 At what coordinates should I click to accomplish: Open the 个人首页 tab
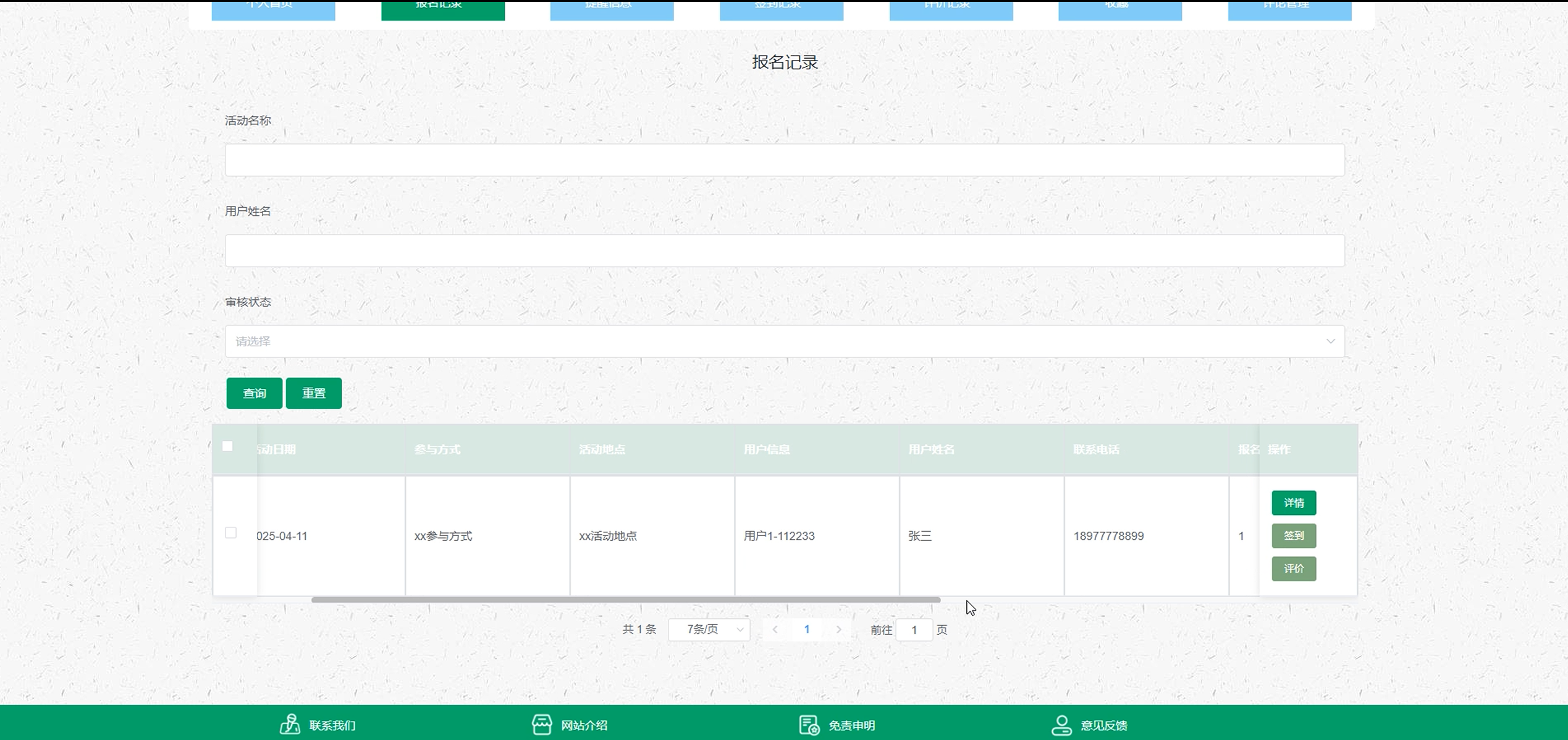click(273, 9)
